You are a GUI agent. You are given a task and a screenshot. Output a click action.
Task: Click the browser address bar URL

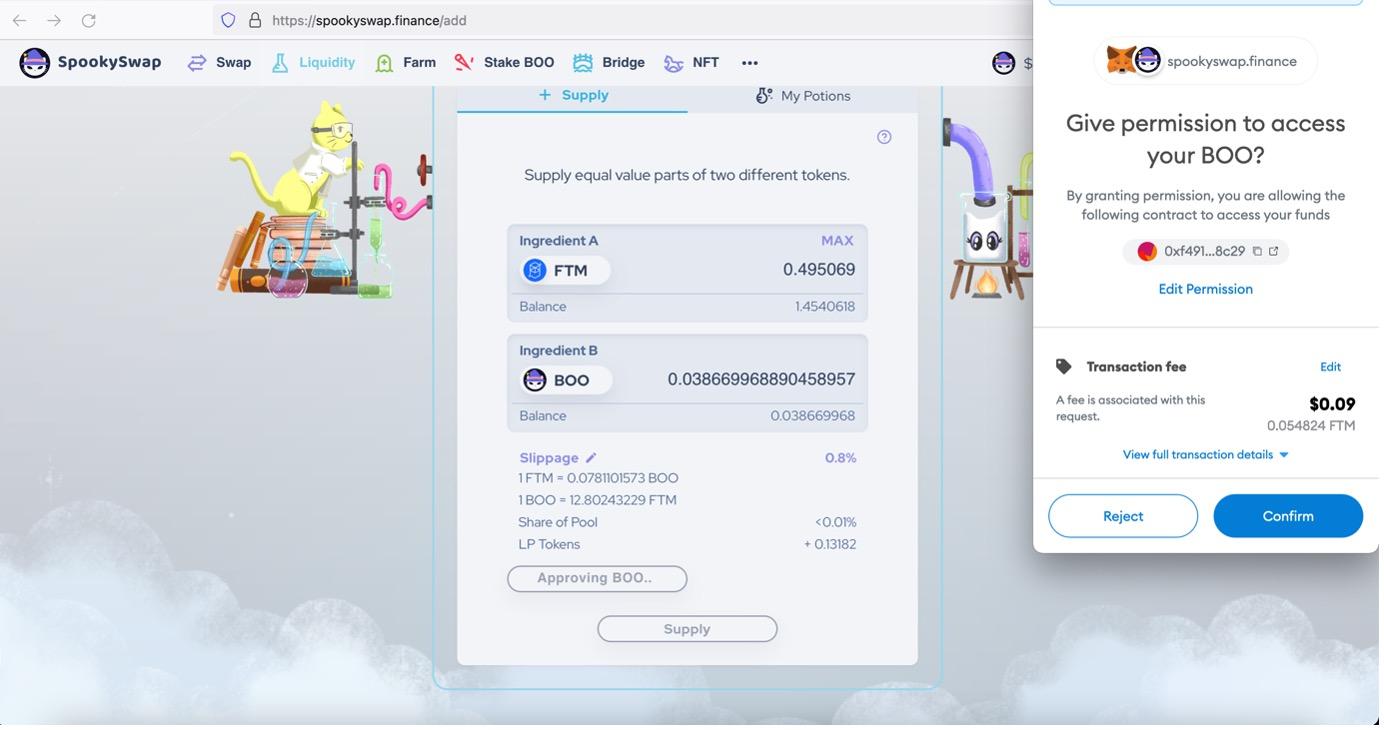point(370,20)
